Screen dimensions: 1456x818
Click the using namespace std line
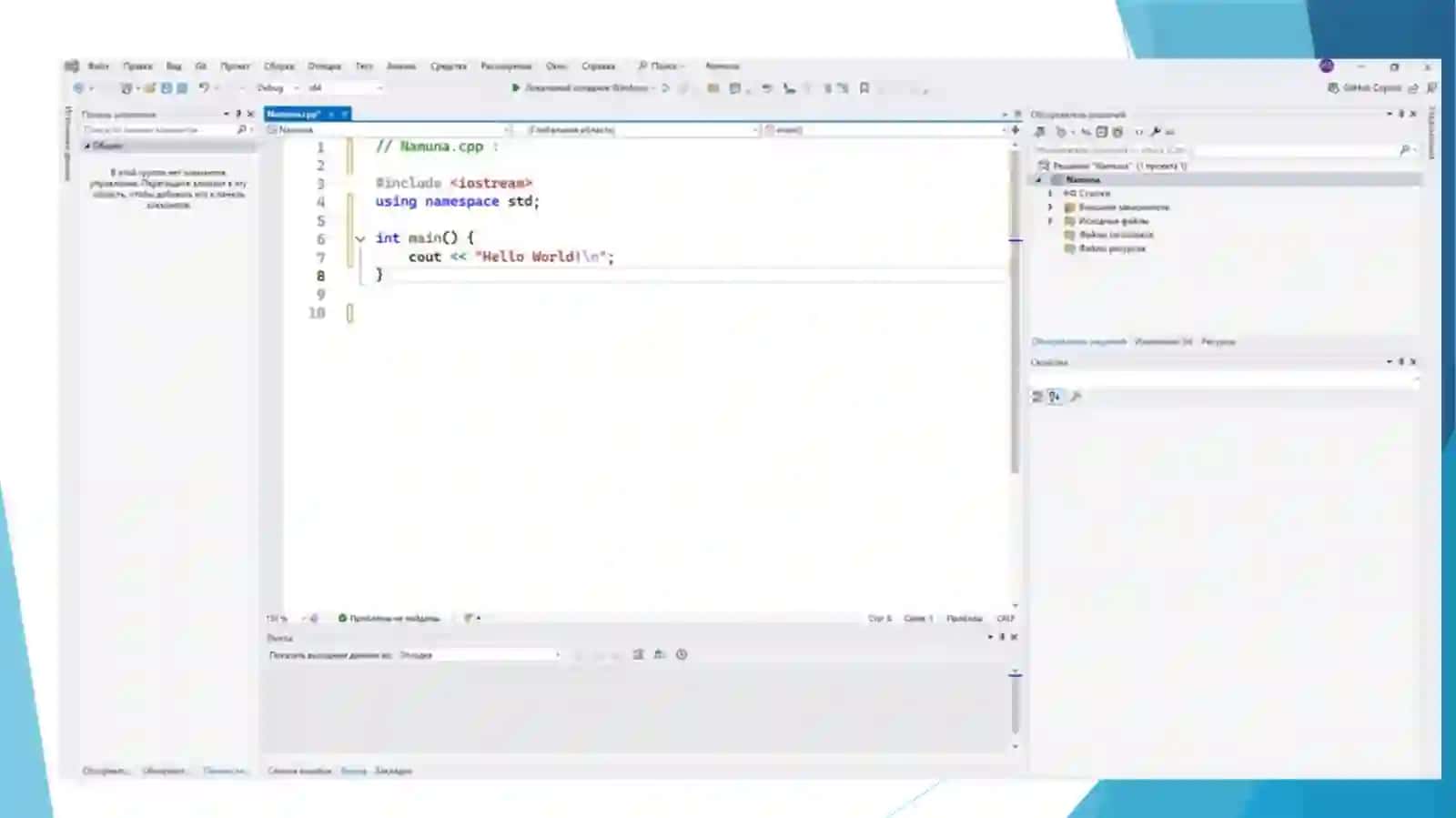[457, 201]
